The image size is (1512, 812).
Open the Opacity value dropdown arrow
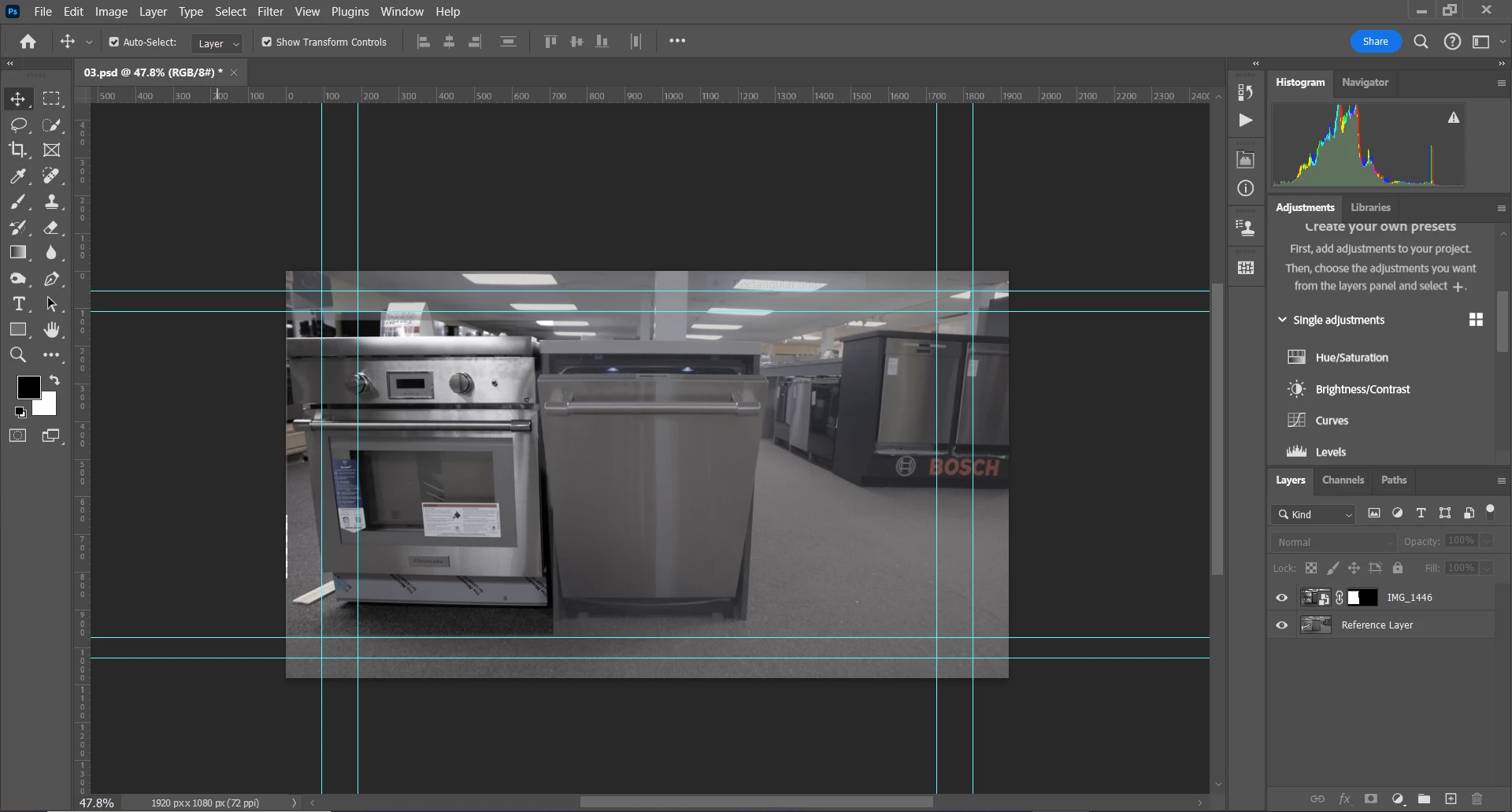point(1487,541)
